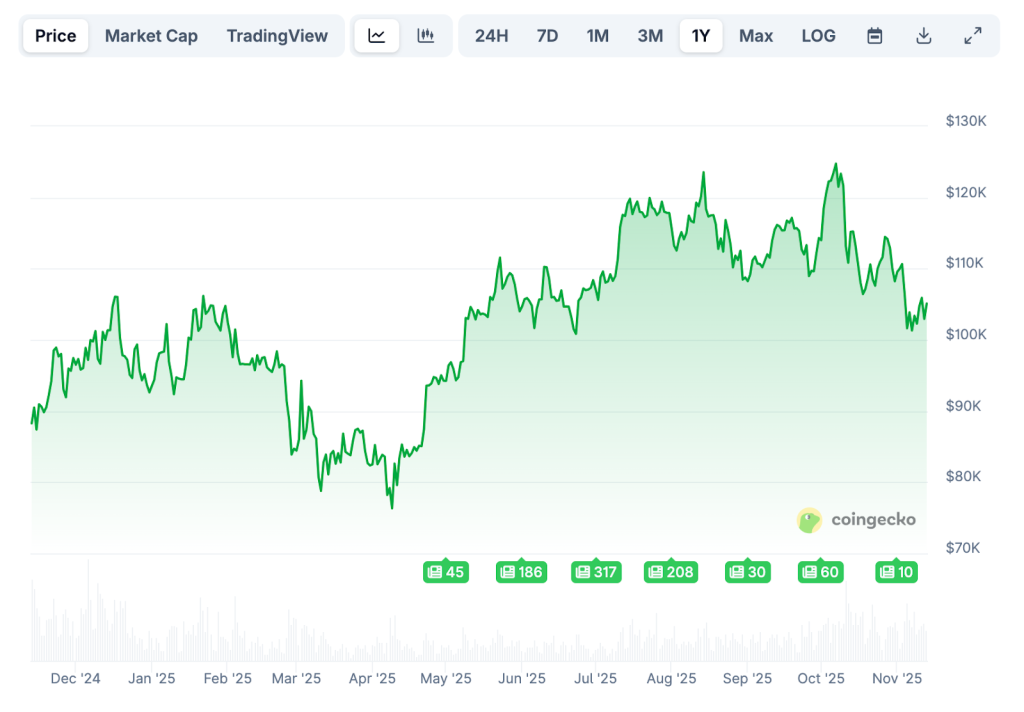Select the 24H time range
The image size is (1024, 712).
pos(491,36)
